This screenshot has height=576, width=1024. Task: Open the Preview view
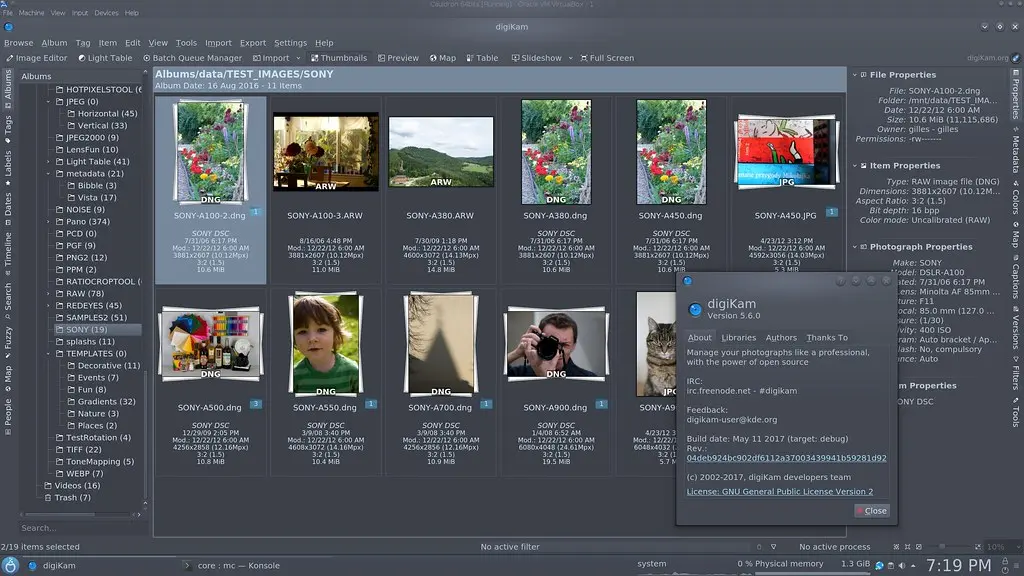pos(398,57)
